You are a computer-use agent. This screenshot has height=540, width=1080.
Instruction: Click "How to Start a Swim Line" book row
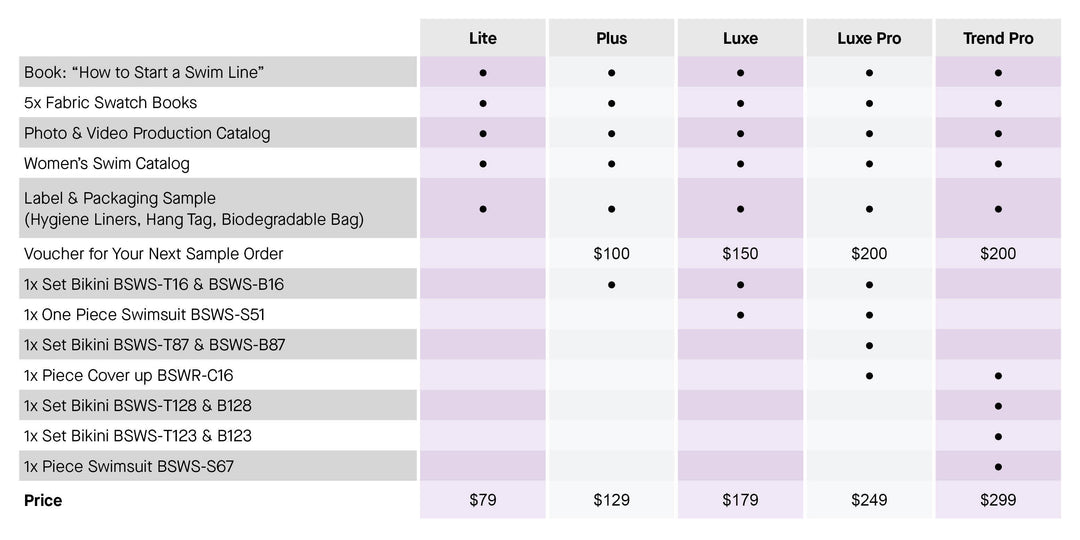(x=144, y=72)
